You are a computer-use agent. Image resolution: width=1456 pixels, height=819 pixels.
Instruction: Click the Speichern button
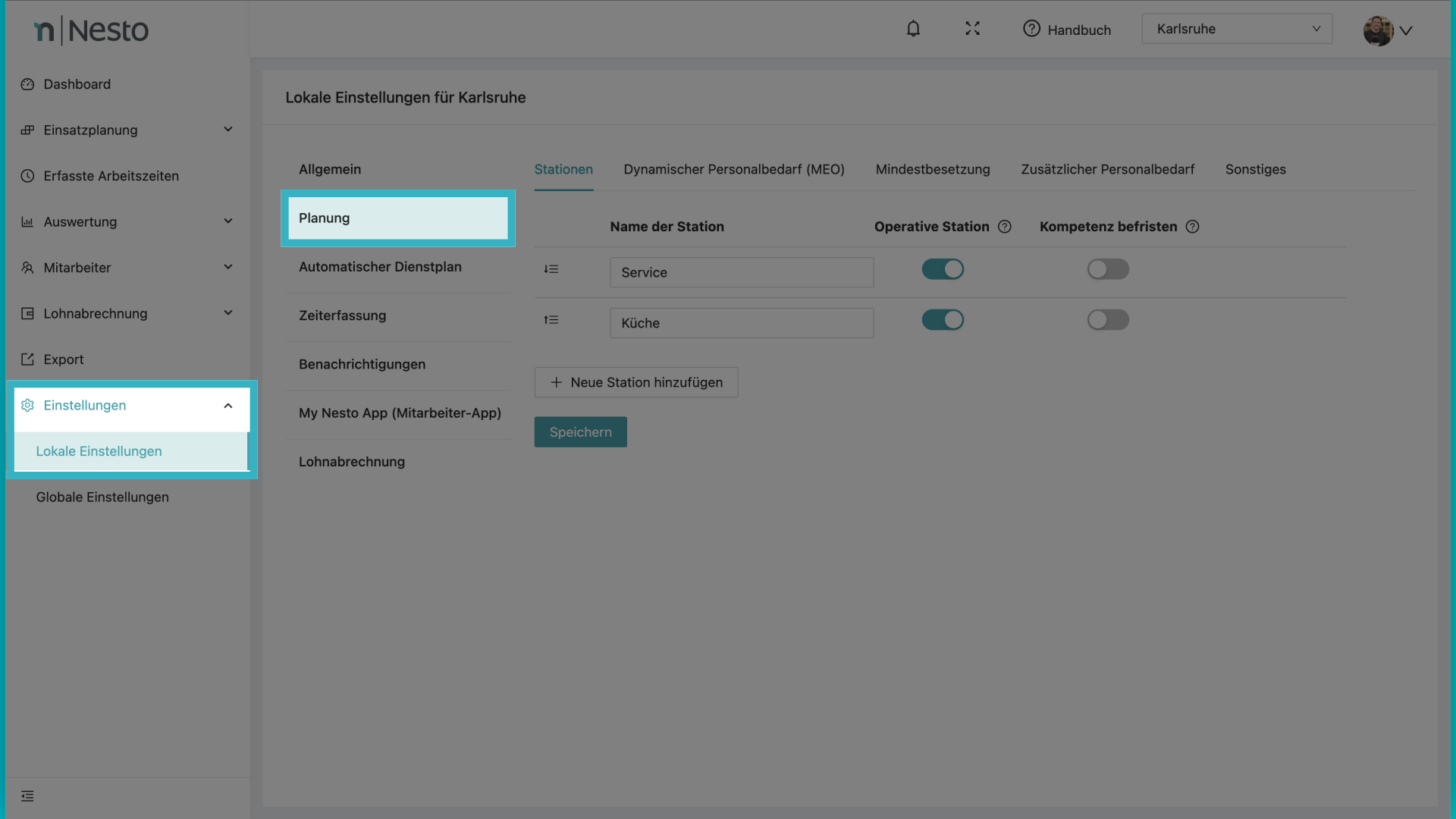[x=580, y=432]
